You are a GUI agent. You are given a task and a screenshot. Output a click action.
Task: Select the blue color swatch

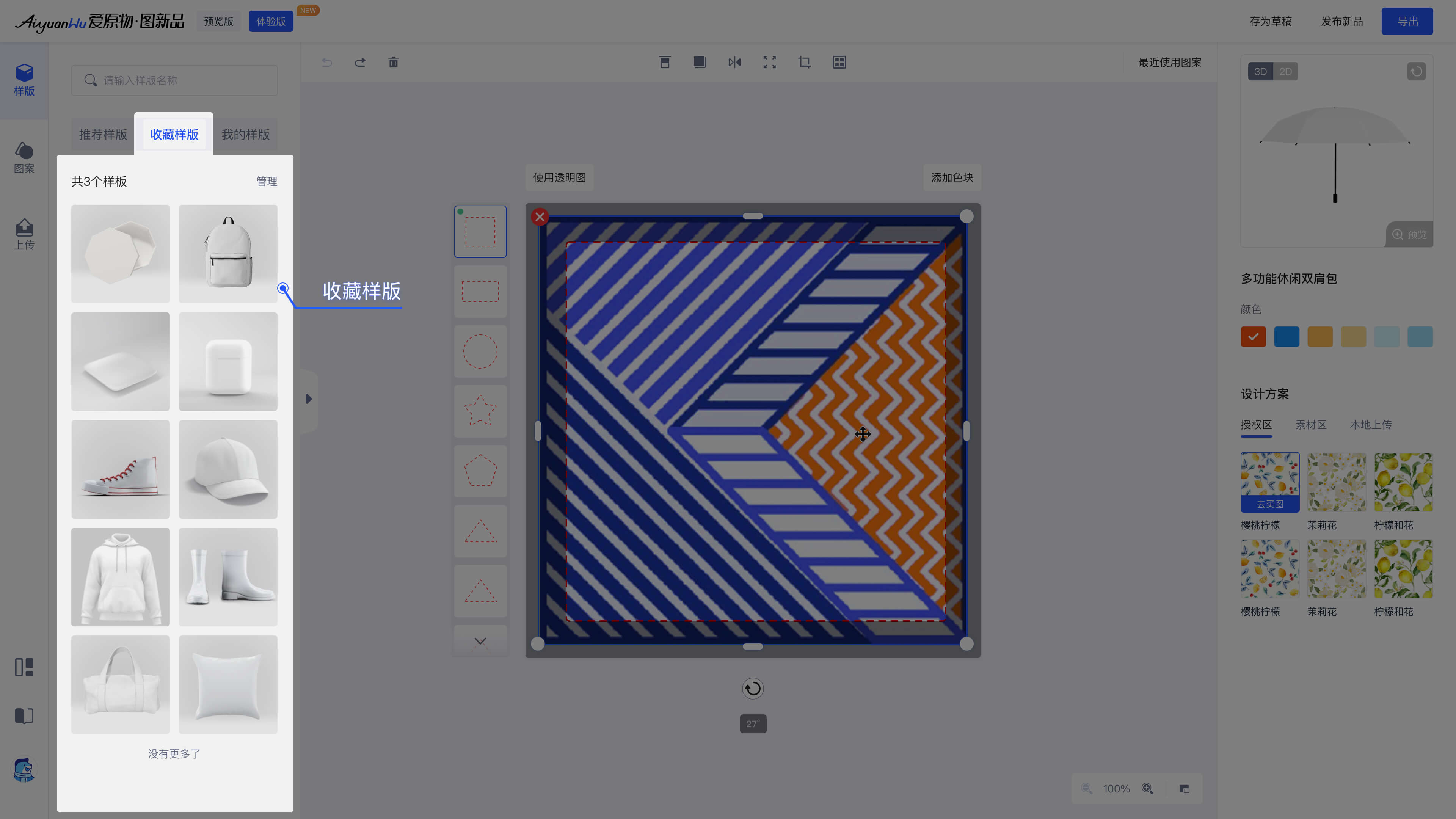1287,337
